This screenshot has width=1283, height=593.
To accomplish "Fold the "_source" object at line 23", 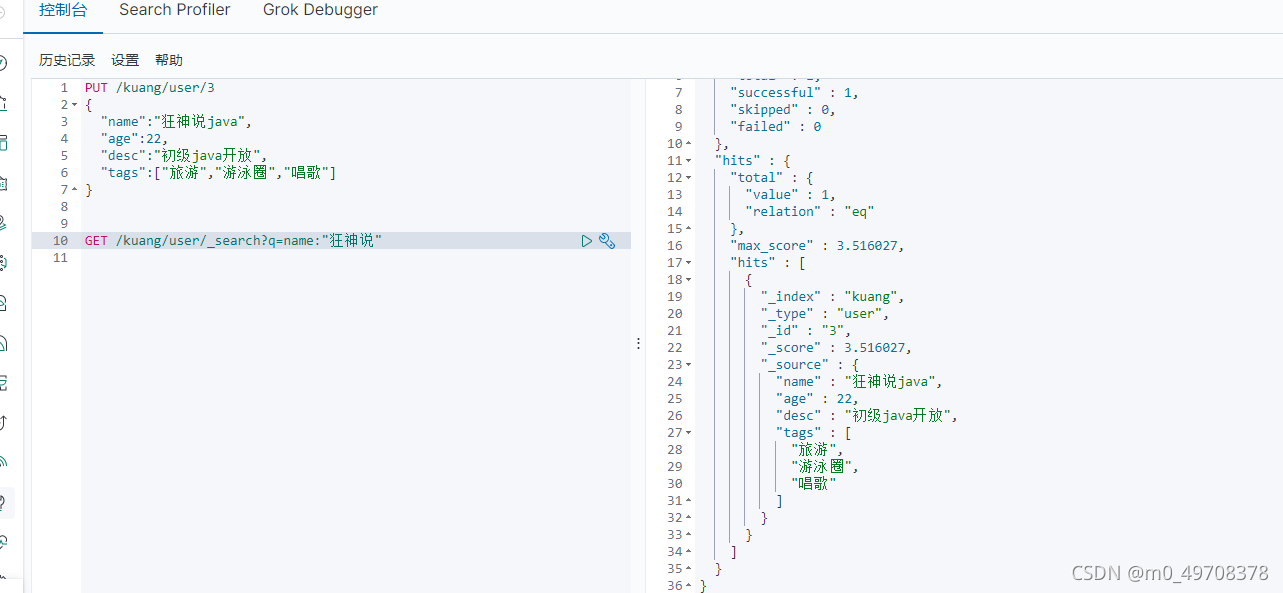I will coord(689,365).
